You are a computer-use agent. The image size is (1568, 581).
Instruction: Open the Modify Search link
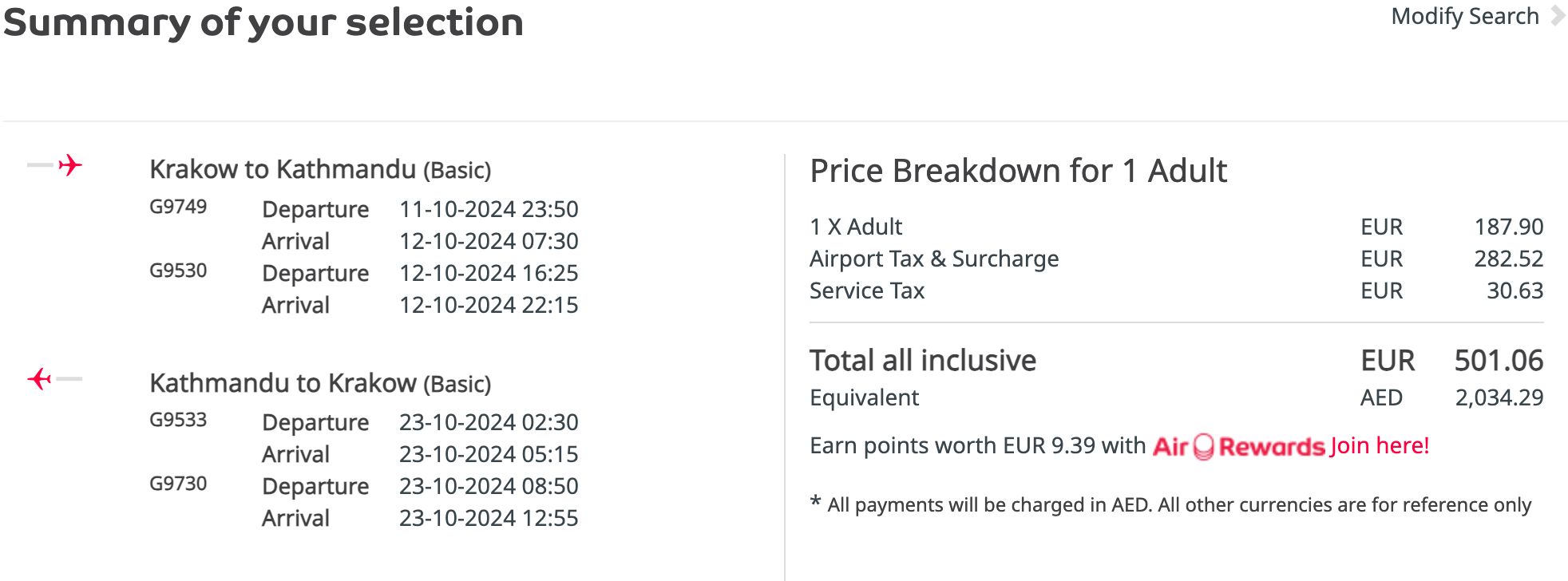pos(1464,16)
